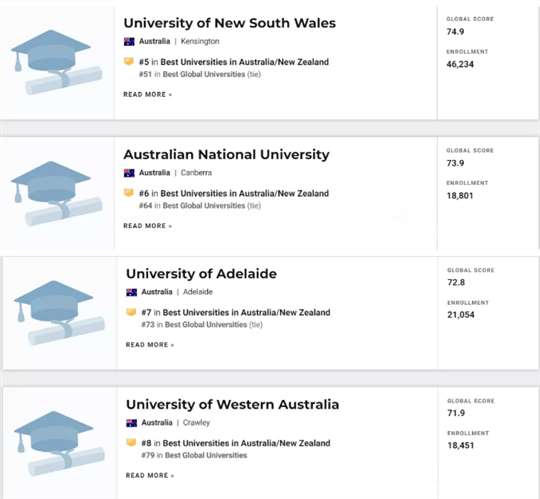The width and height of the screenshot is (540, 499).
Task: Click Australian flag icon beside Kensington
Action: [129, 41]
